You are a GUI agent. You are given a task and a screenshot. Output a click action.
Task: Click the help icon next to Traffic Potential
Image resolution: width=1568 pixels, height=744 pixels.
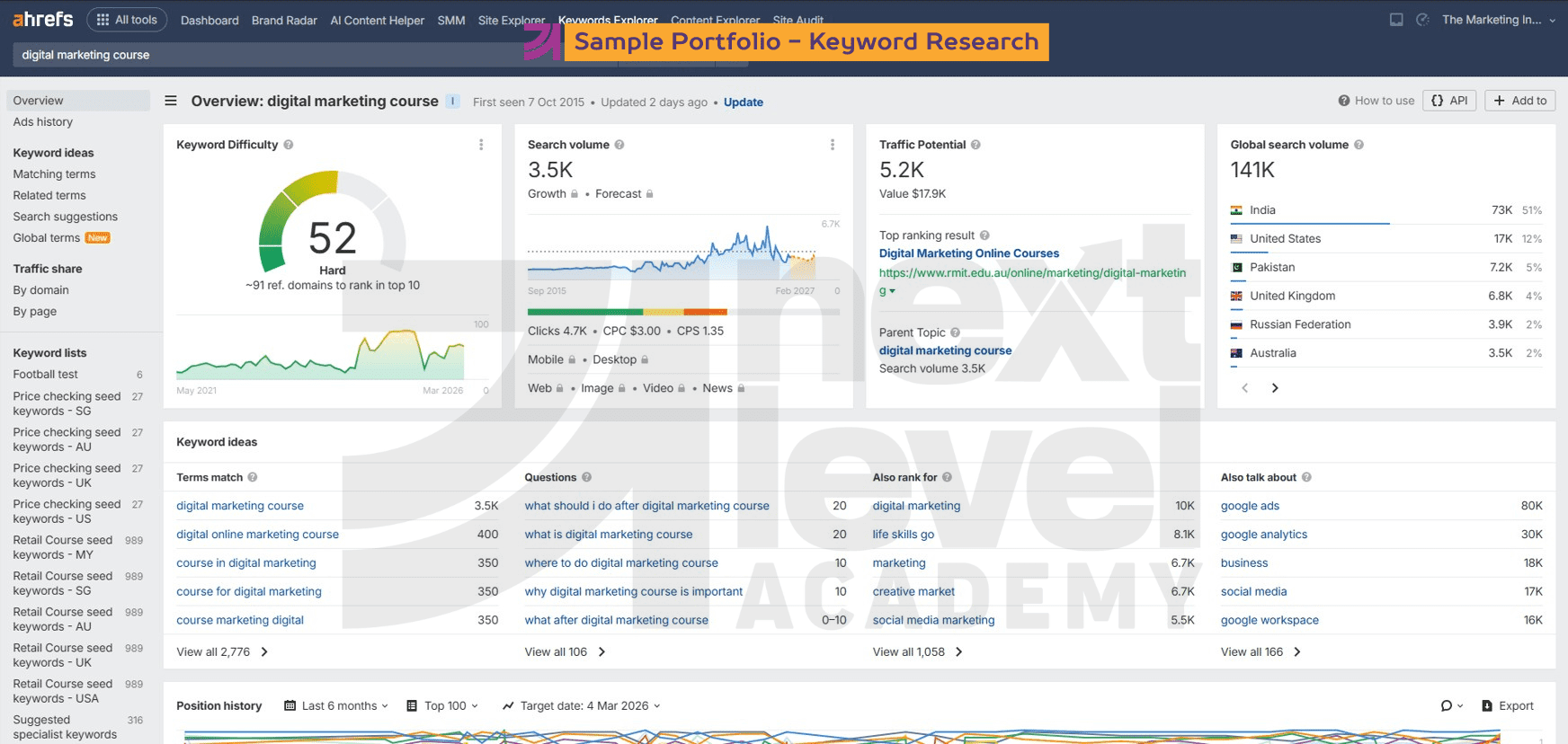pos(976,145)
